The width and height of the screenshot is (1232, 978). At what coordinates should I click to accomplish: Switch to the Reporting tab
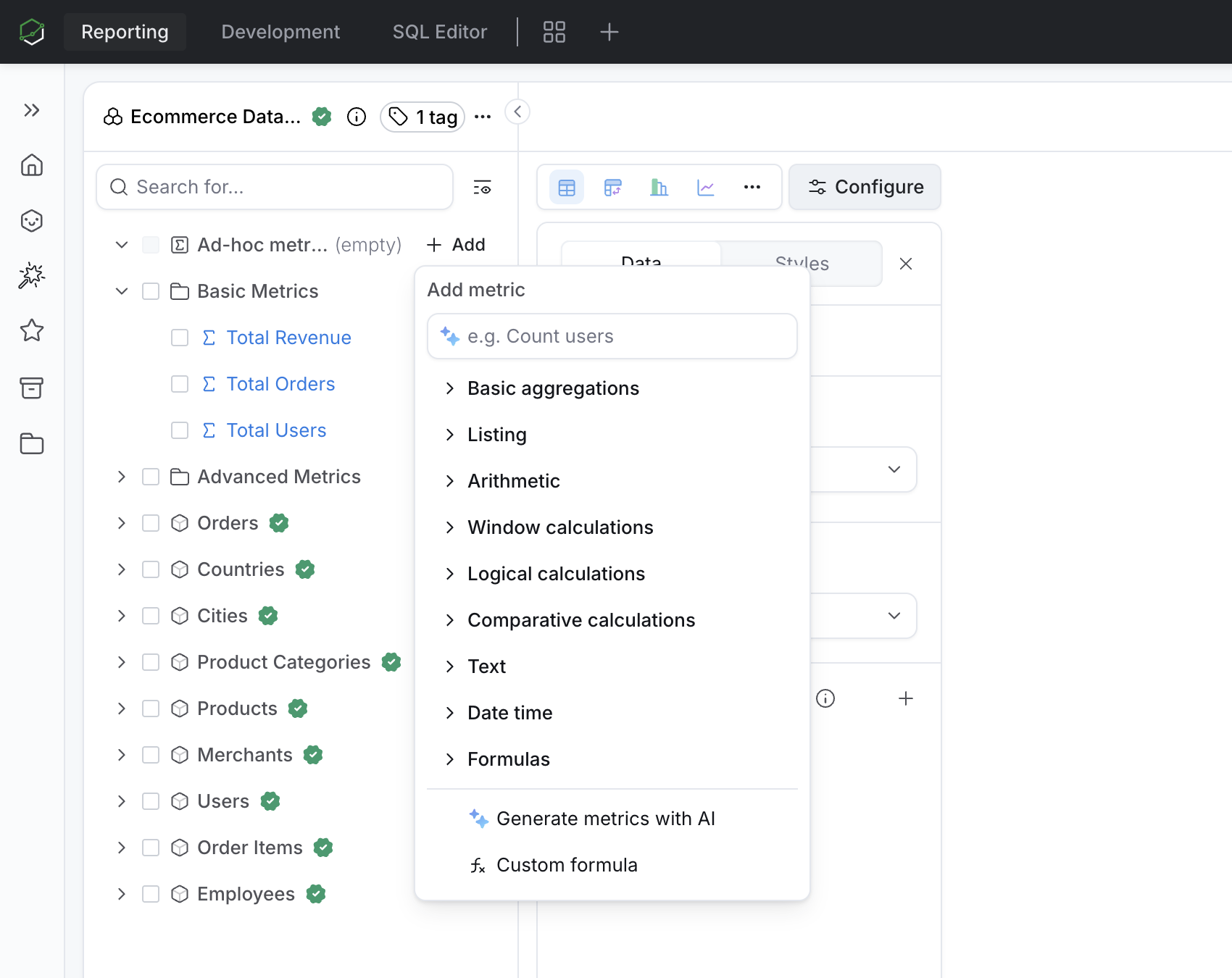[125, 32]
